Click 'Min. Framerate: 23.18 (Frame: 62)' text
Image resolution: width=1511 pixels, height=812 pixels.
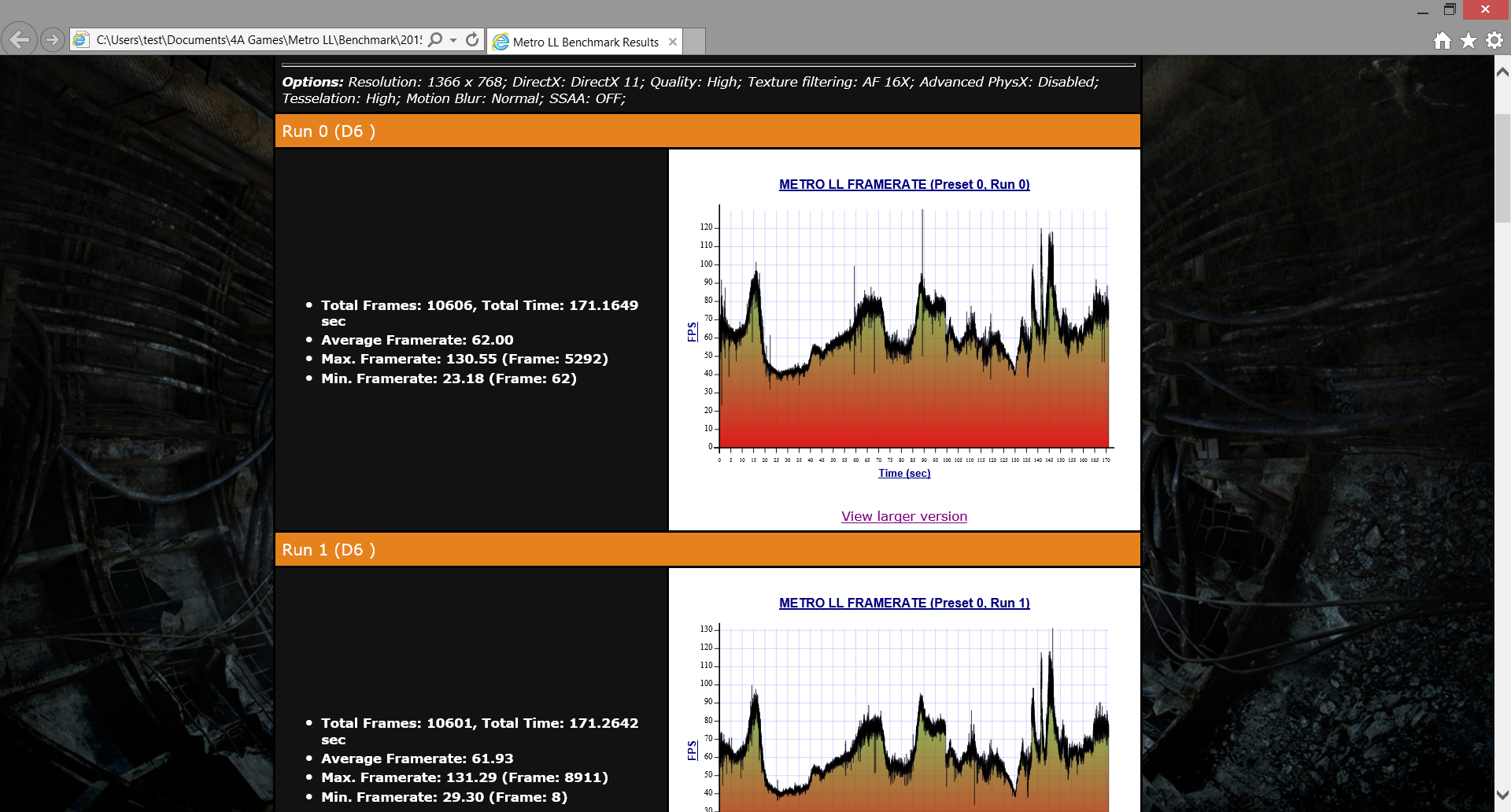pos(449,378)
